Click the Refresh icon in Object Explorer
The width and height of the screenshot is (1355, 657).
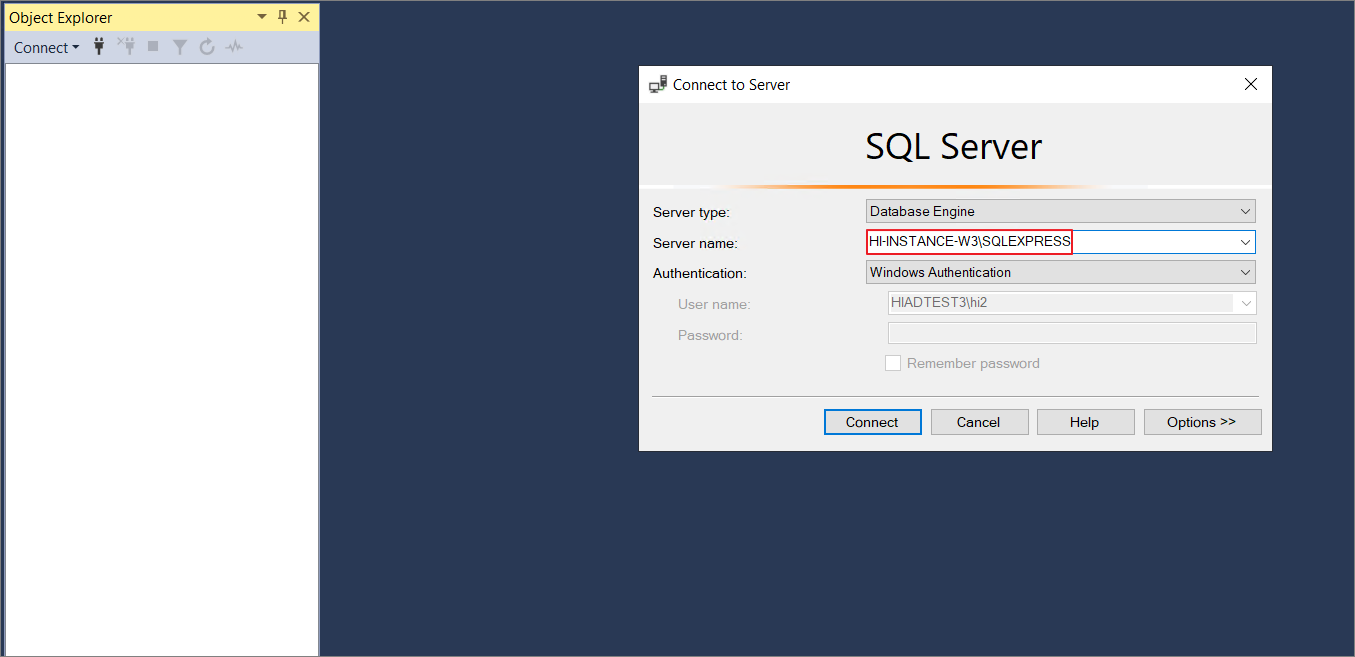(x=207, y=47)
